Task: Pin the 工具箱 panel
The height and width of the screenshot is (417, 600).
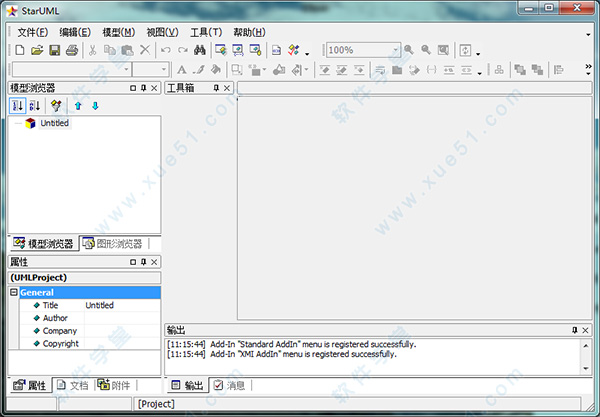Action: [x=216, y=88]
